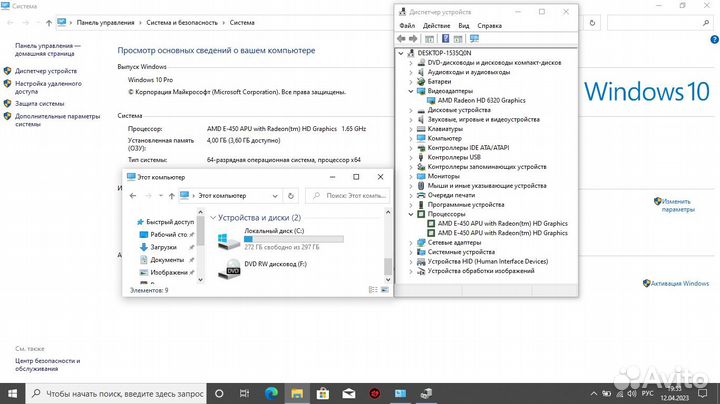Open Local Disk (C:) drive icon
Viewport: 720px width, 404px height.
tap(228, 239)
